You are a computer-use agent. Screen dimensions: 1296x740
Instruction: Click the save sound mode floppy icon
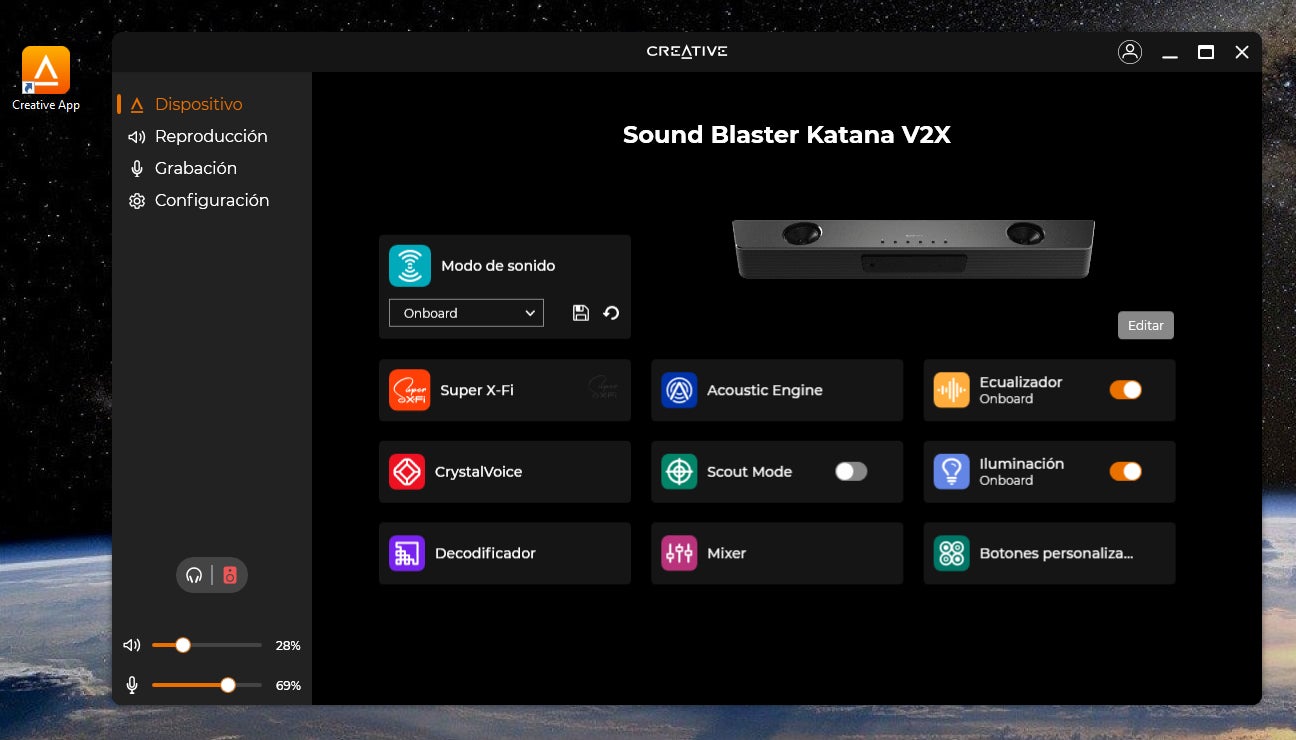click(580, 313)
